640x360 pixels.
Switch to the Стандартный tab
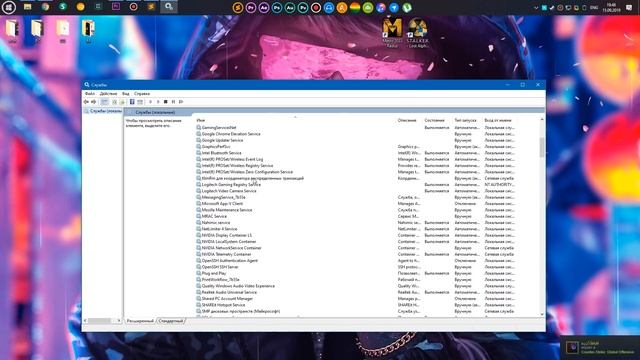[171, 321]
